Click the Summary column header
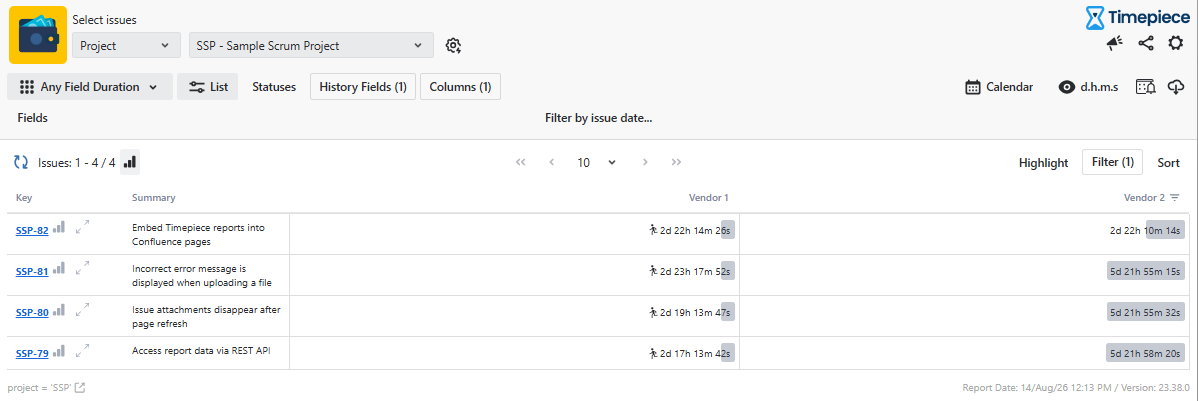This screenshot has width=1198, height=401. coord(154,198)
